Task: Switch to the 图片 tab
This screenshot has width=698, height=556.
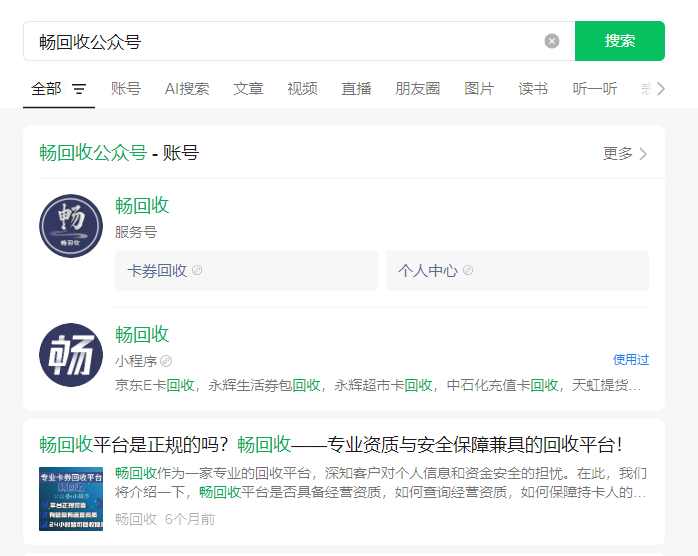Action: point(479,89)
